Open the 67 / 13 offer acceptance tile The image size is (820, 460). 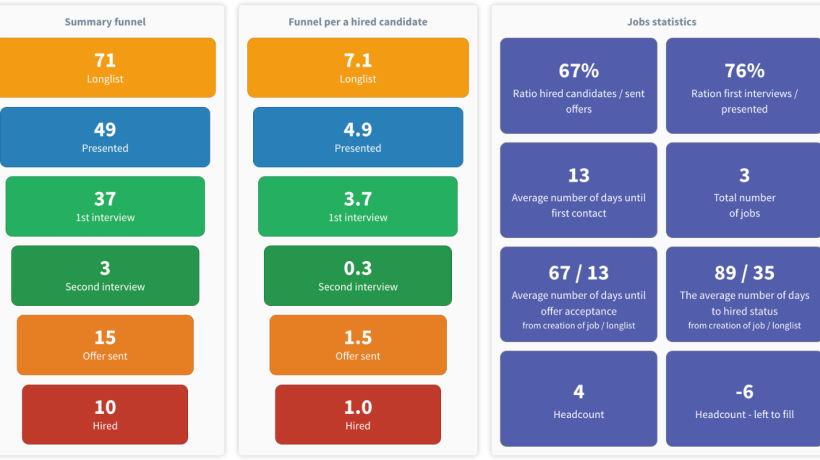(578, 294)
